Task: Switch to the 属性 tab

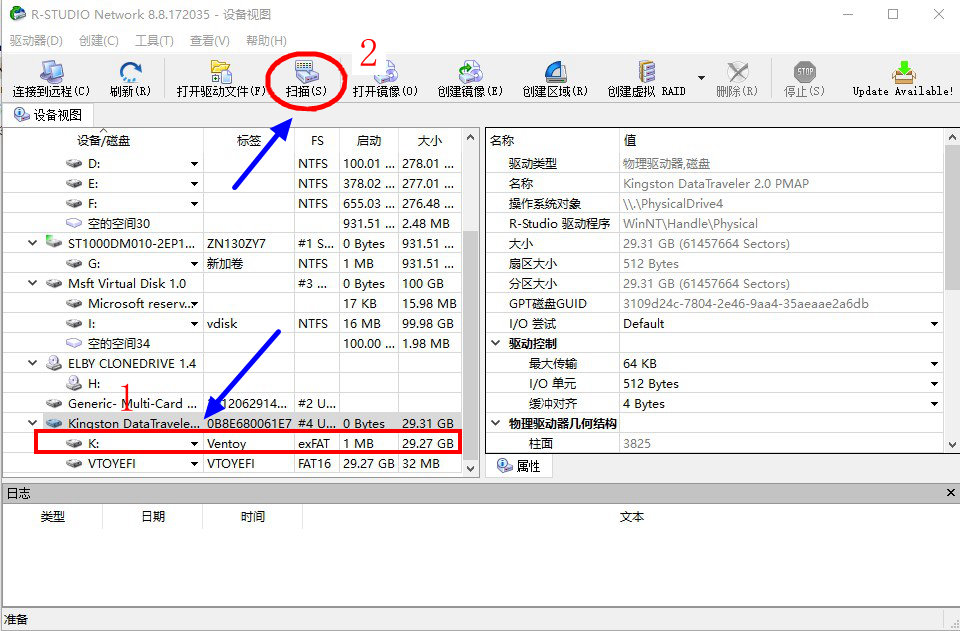Action: tap(518, 465)
